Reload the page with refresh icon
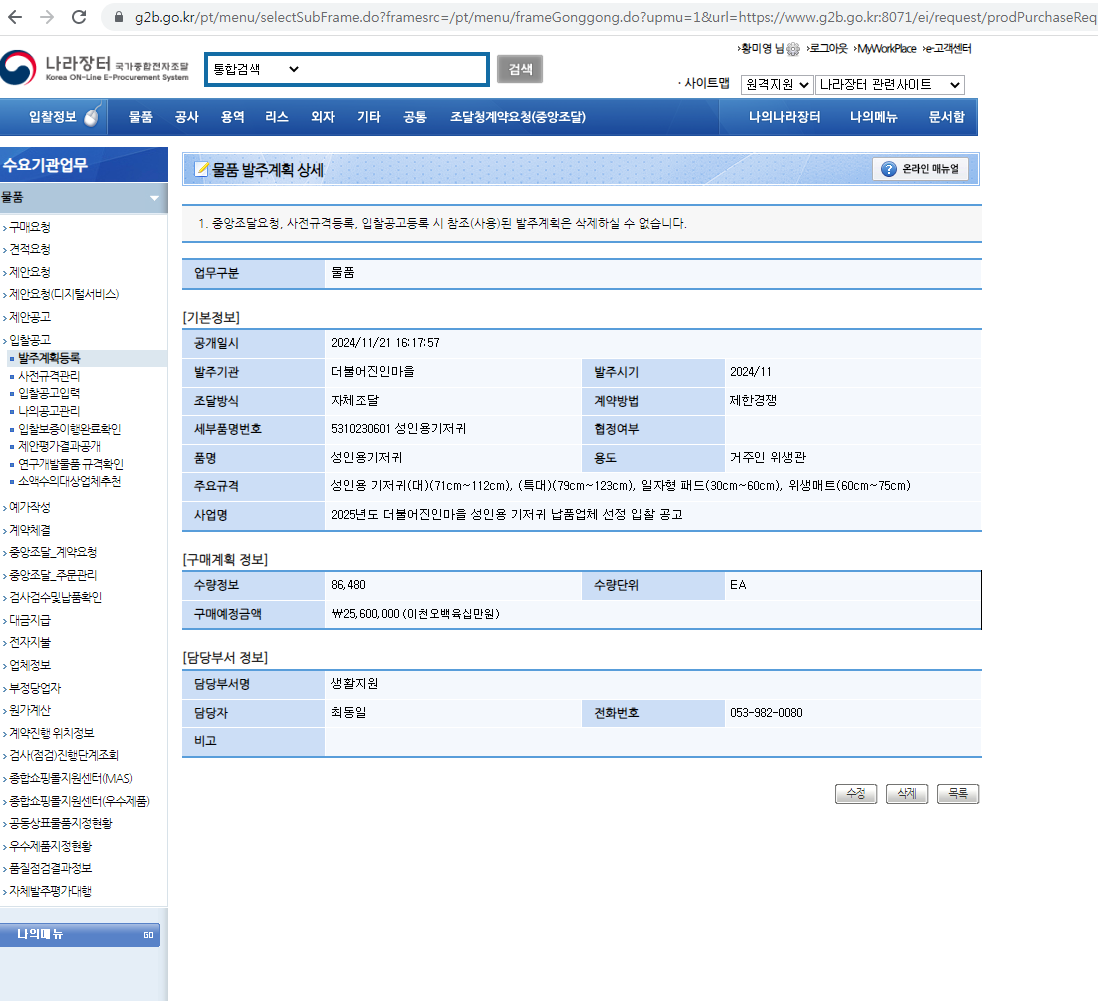Viewport: 1098px width, 1001px height. (x=79, y=17)
